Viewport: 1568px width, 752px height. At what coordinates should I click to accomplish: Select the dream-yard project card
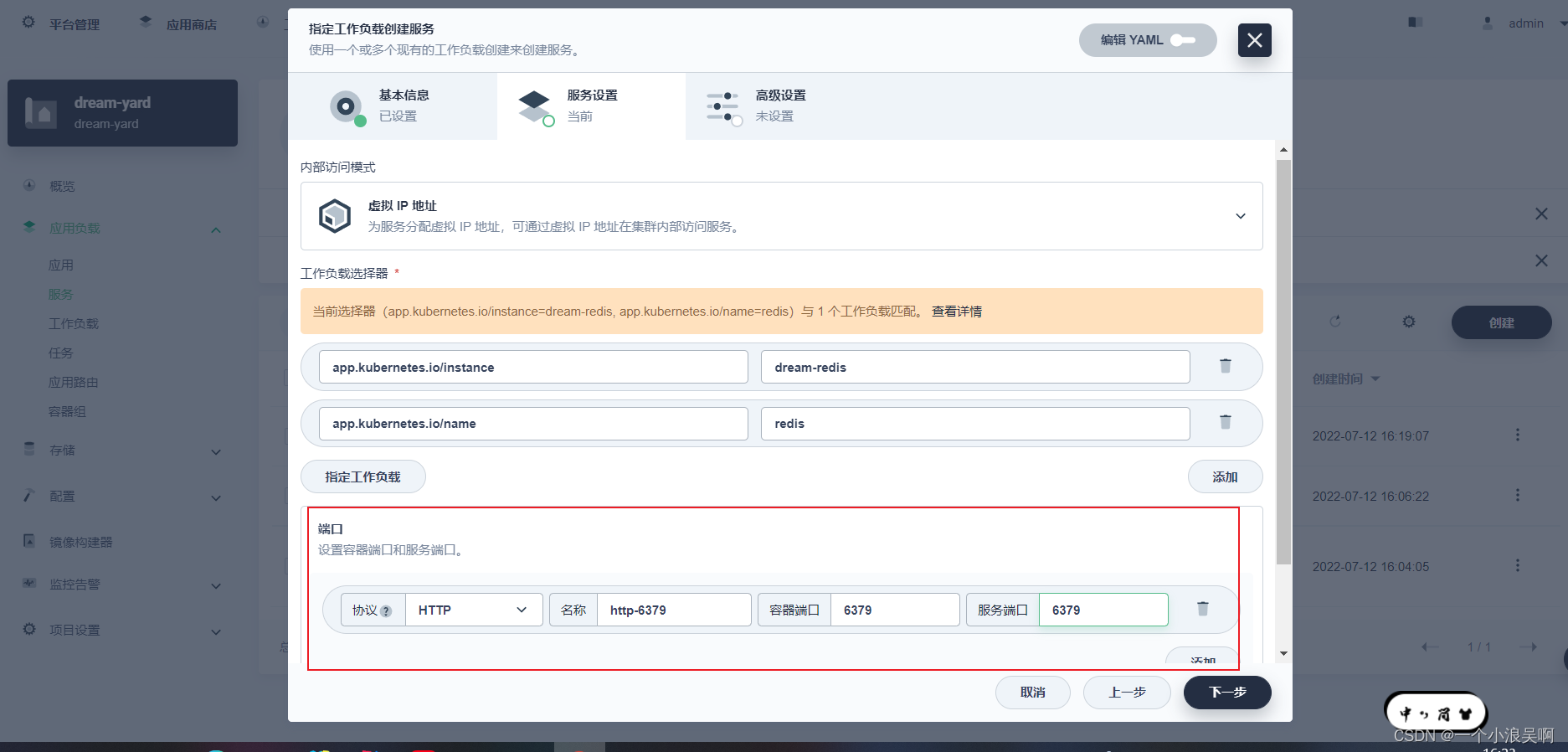pyautogui.click(x=122, y=113)
